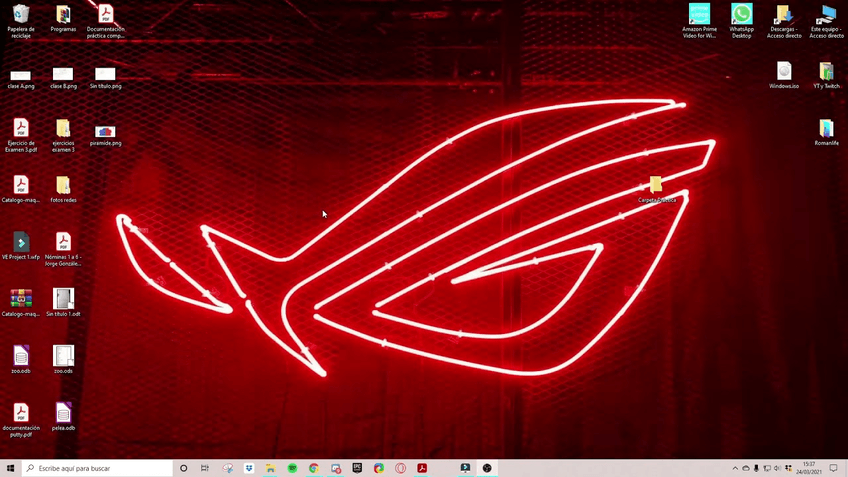Screen dimensions: 848x477
Task: Select the Sin título 1.odt document
Action: [63, 303]
